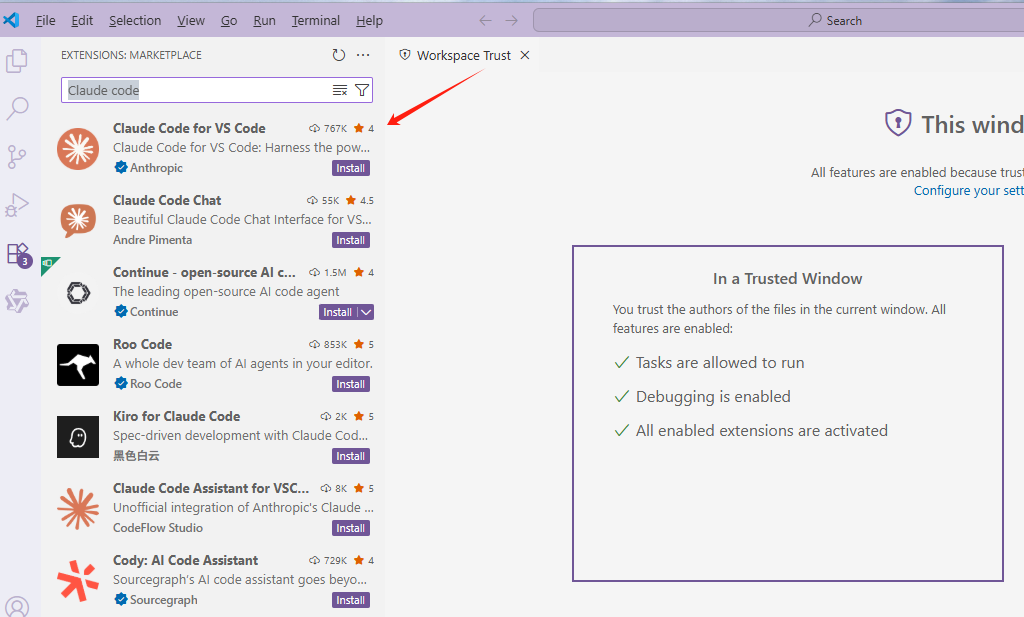The height and width of the screenshot is (617, 1024).
Task: Click the CodeFlow Studio publisher name
Action: point(158,528)
